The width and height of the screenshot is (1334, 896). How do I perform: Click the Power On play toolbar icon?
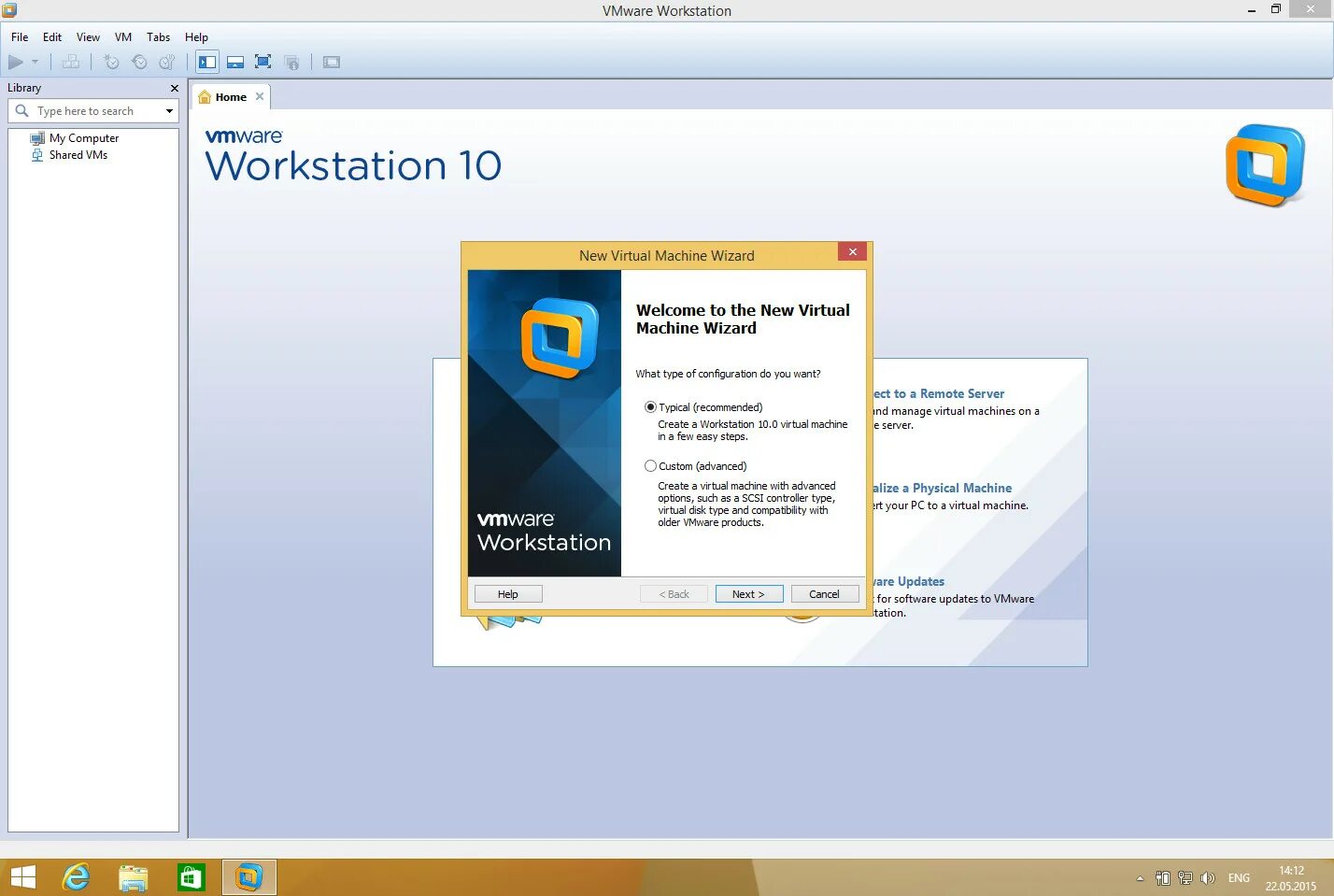pos(16,63)
